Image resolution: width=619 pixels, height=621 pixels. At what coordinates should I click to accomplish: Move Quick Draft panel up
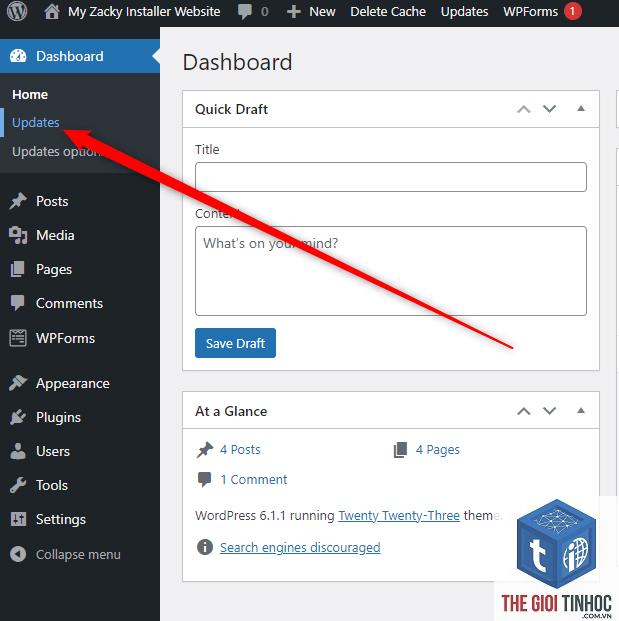pyautogui.click(x=524, y=109)
